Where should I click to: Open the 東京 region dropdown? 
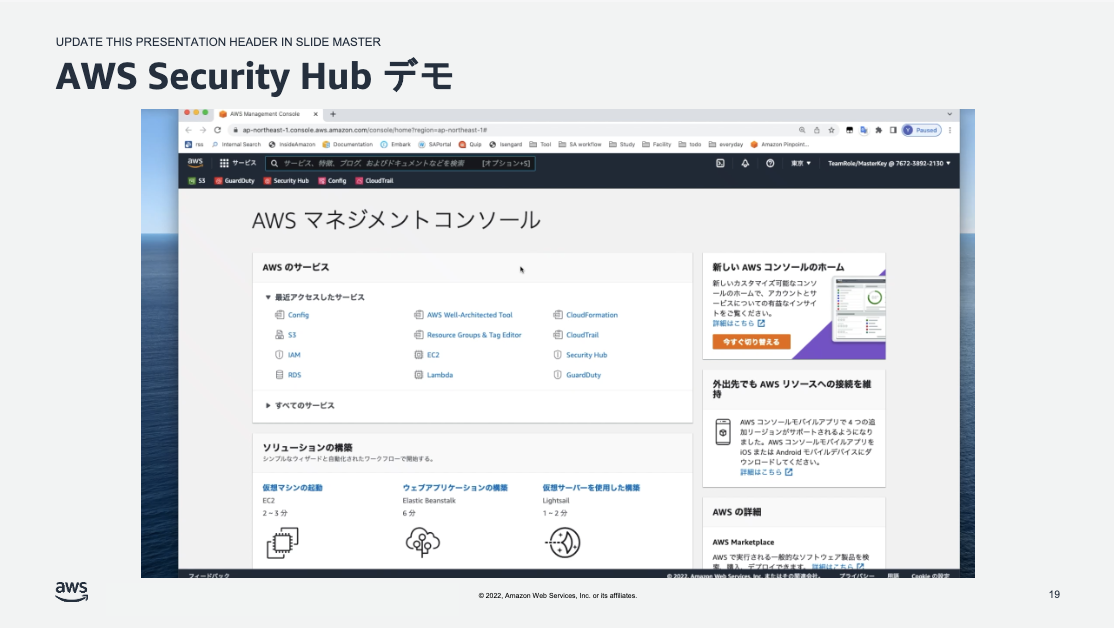[x=801, y=163]
